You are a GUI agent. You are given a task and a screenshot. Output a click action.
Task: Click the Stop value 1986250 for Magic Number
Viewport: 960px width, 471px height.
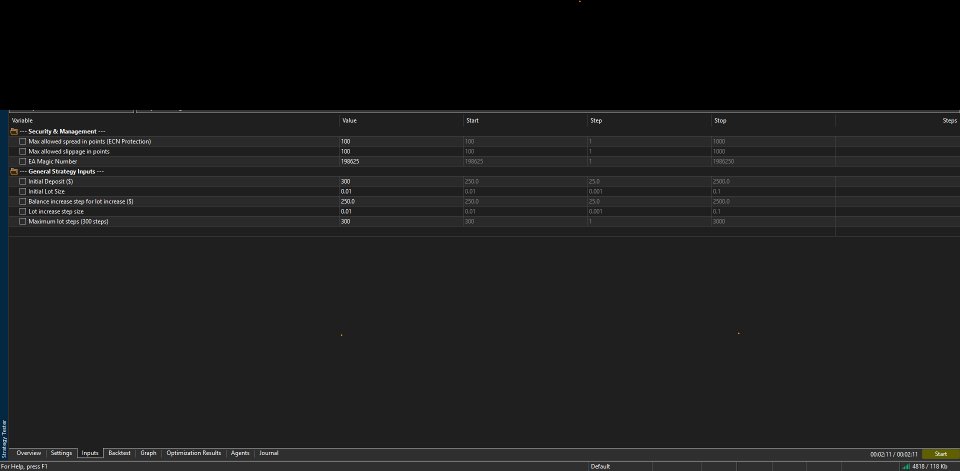(773, 162)
